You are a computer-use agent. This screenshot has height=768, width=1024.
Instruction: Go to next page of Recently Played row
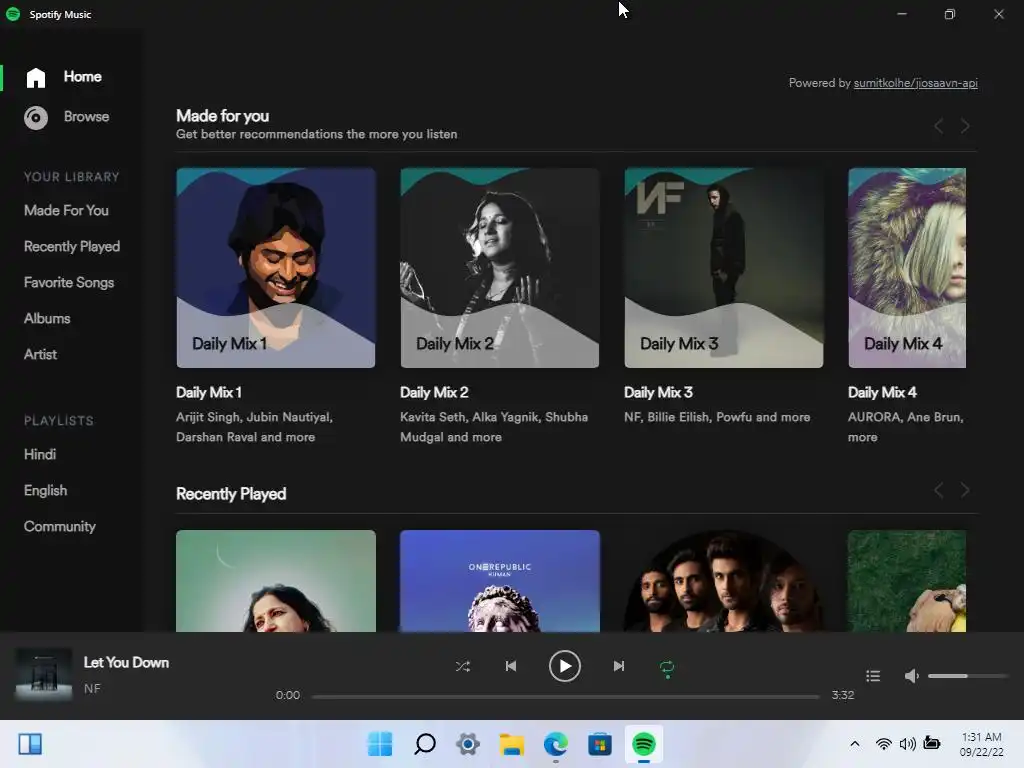(x=965, y=490)
